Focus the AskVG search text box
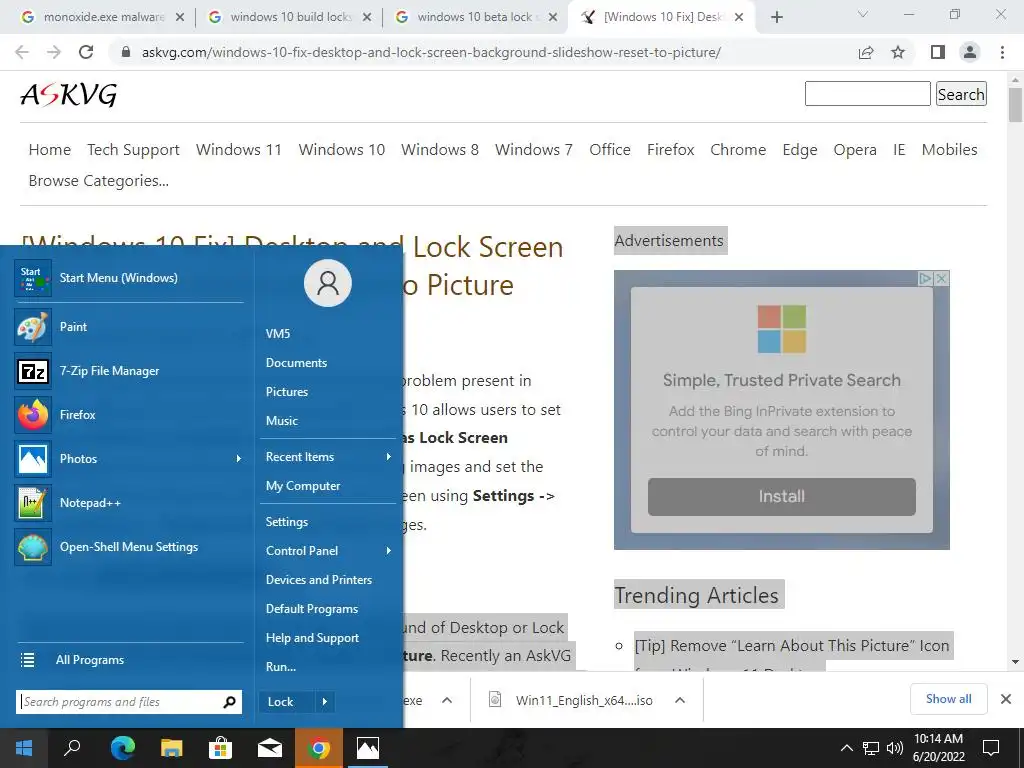 867,93
